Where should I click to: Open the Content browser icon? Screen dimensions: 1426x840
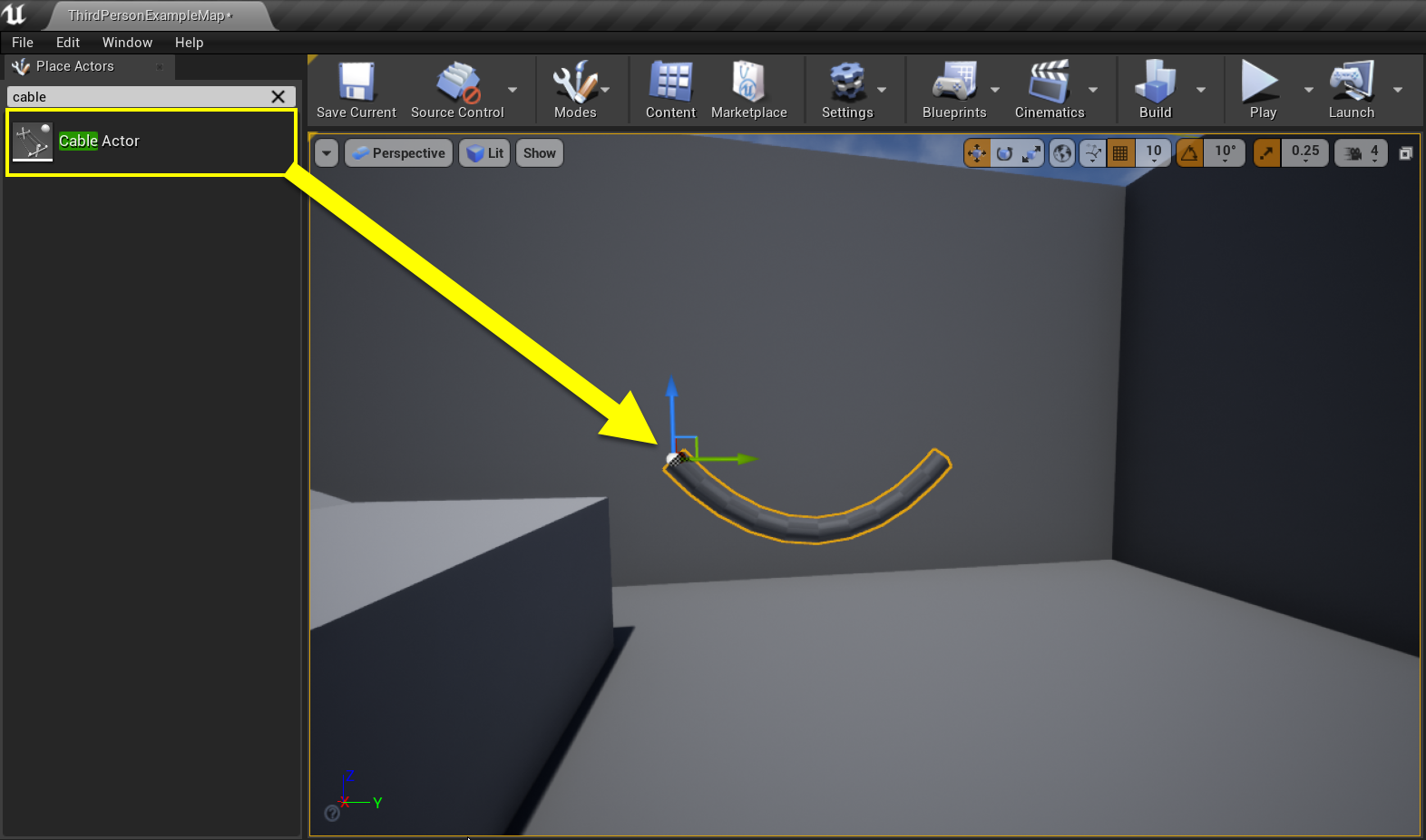coord(670,90)
